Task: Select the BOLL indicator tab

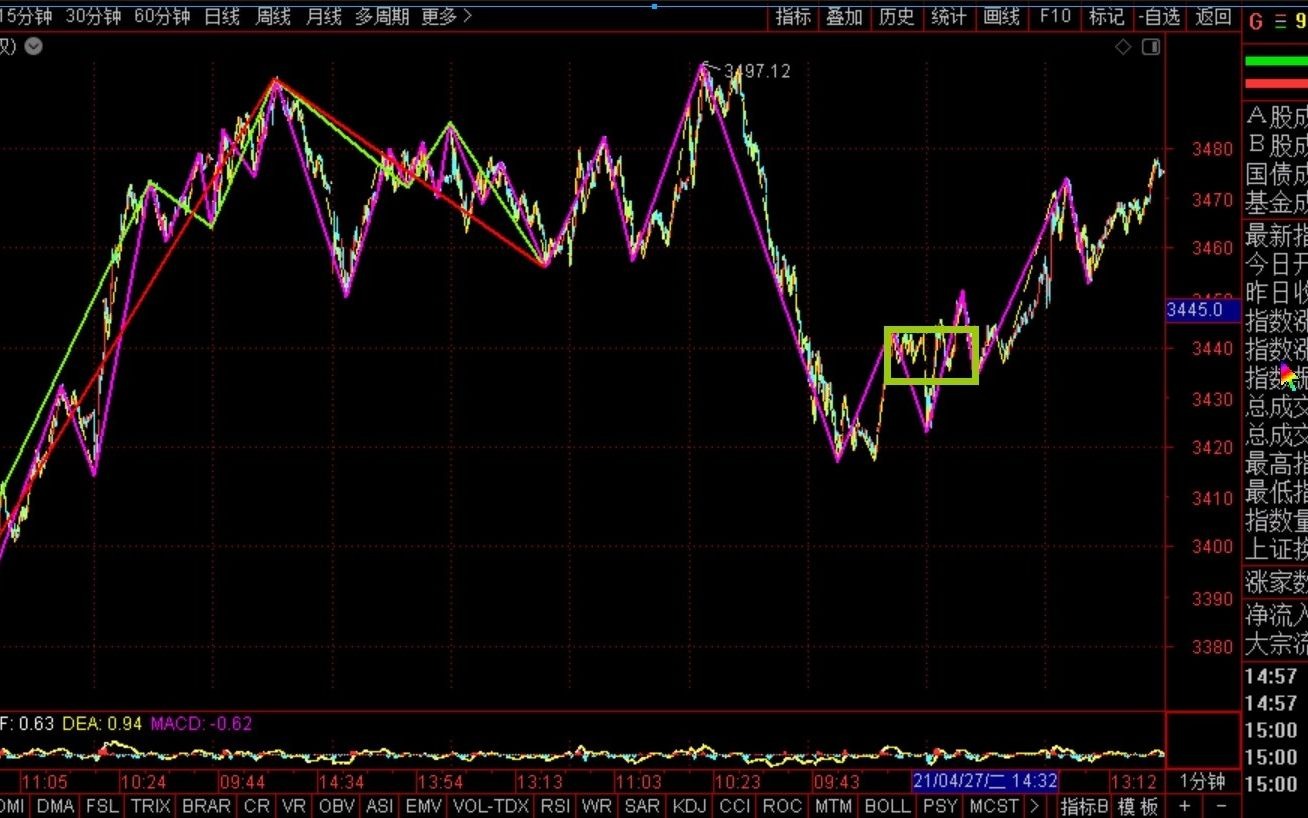Action: (x=887, y=806)
